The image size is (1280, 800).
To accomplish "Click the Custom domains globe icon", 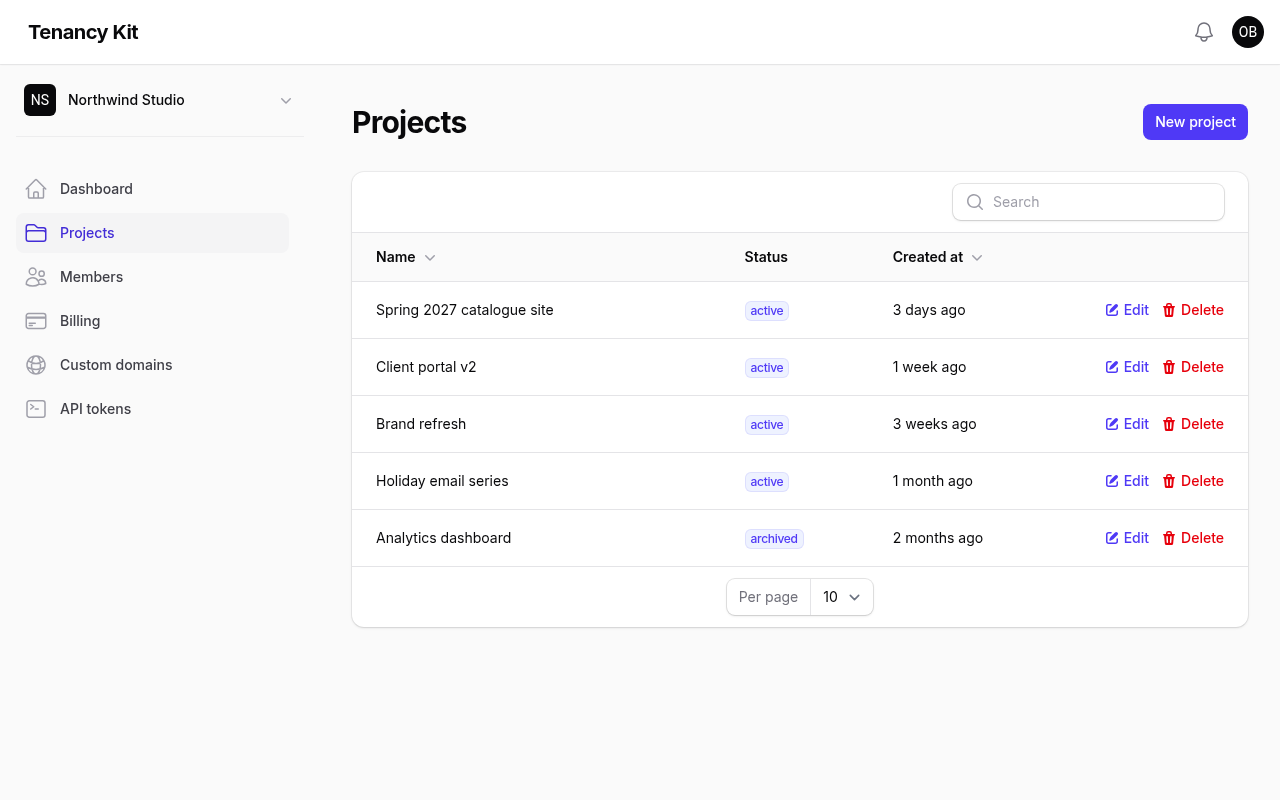I will coord(36,365).
